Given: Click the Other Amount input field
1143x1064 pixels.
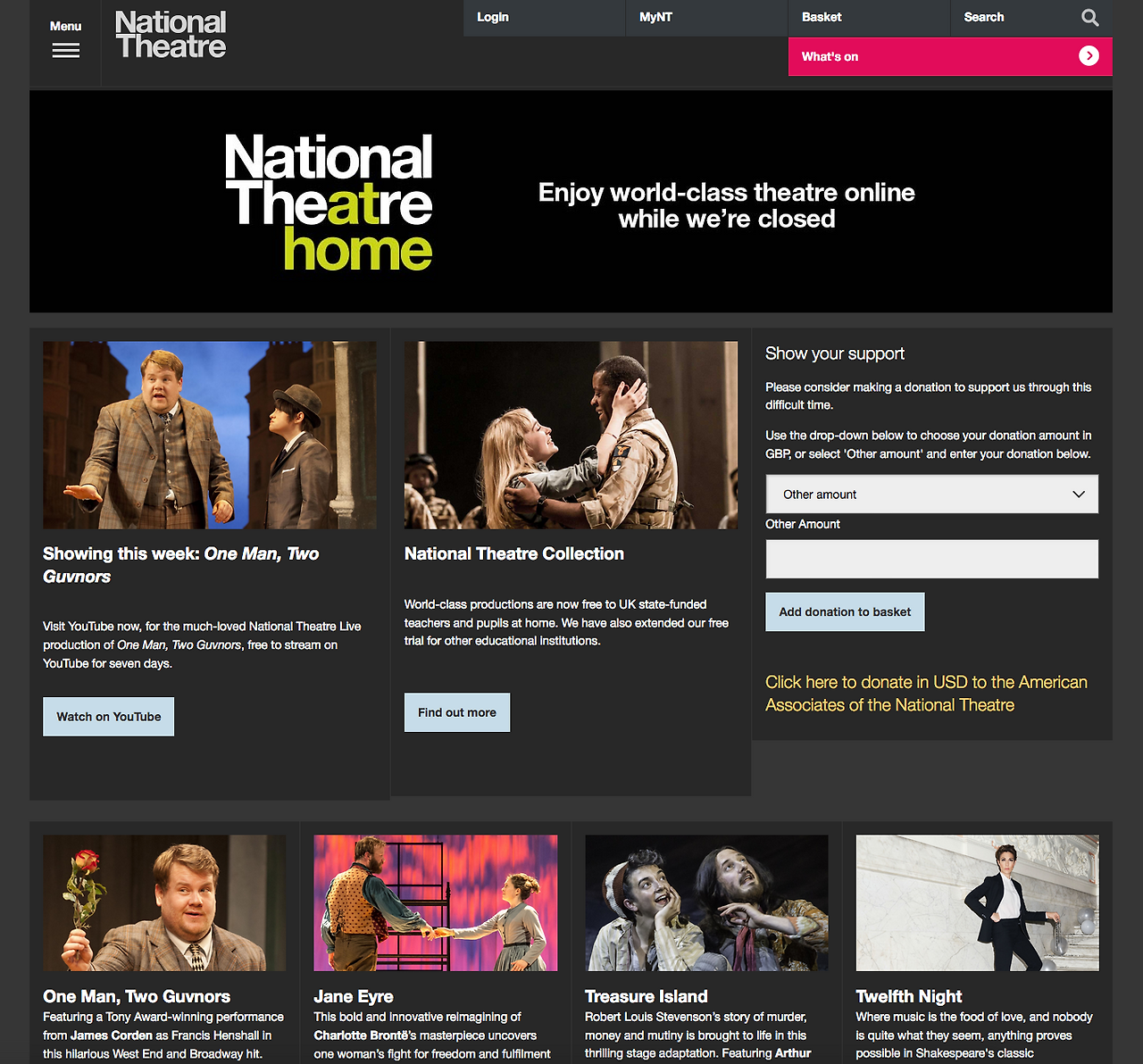Looking at the screenshot, I should coord(932,559).
